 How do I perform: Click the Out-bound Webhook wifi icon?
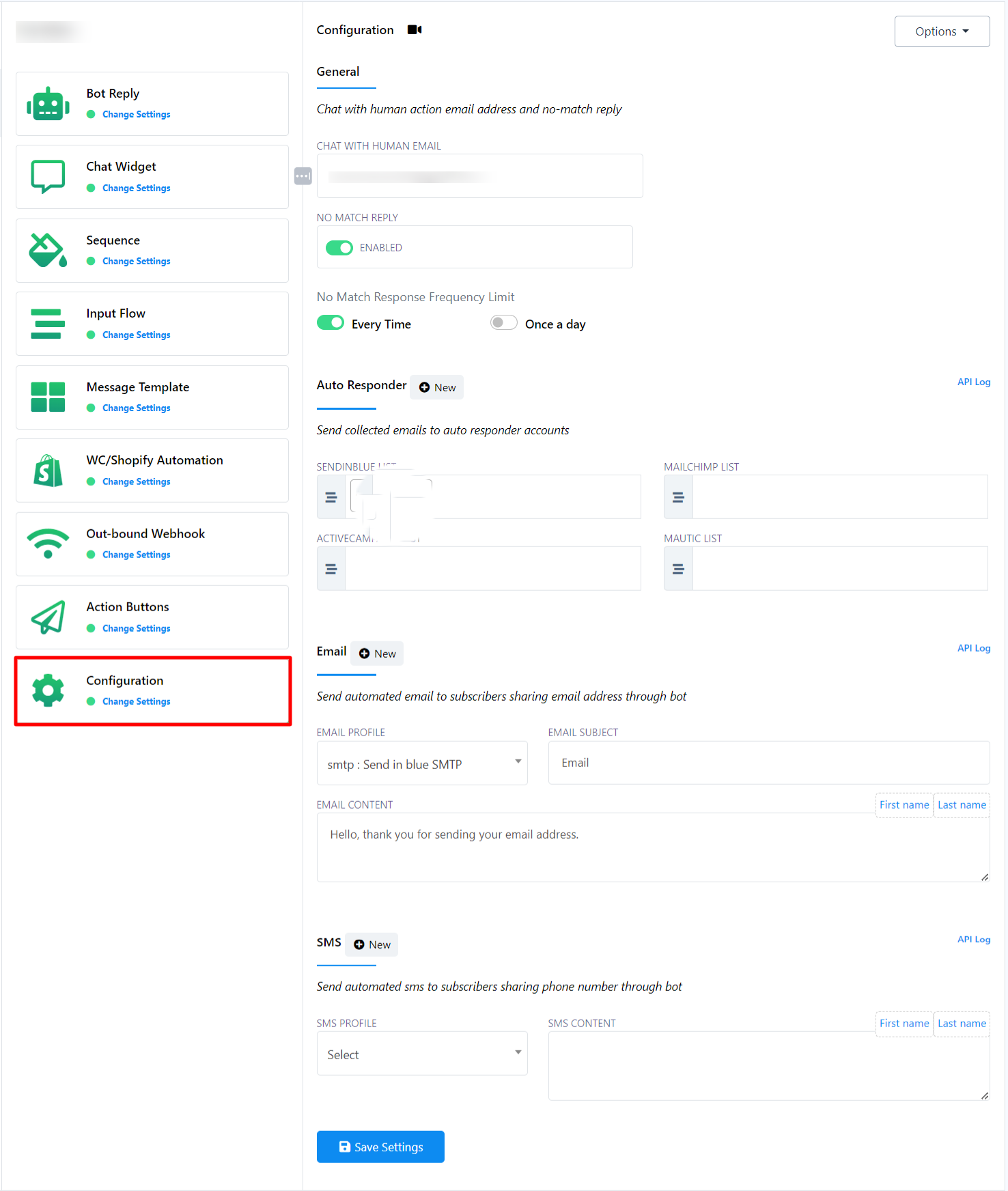click(x=48, y=544)
